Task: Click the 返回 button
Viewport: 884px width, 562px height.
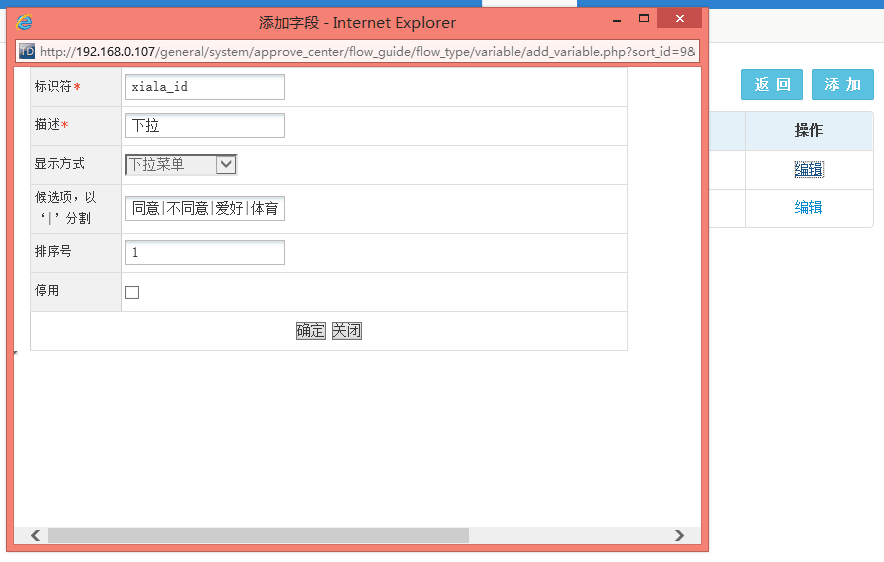Action: 772,85
